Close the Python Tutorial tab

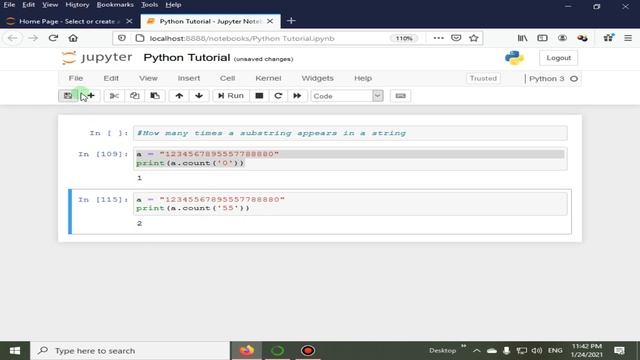pyautogui.click(x=270, y=21)
